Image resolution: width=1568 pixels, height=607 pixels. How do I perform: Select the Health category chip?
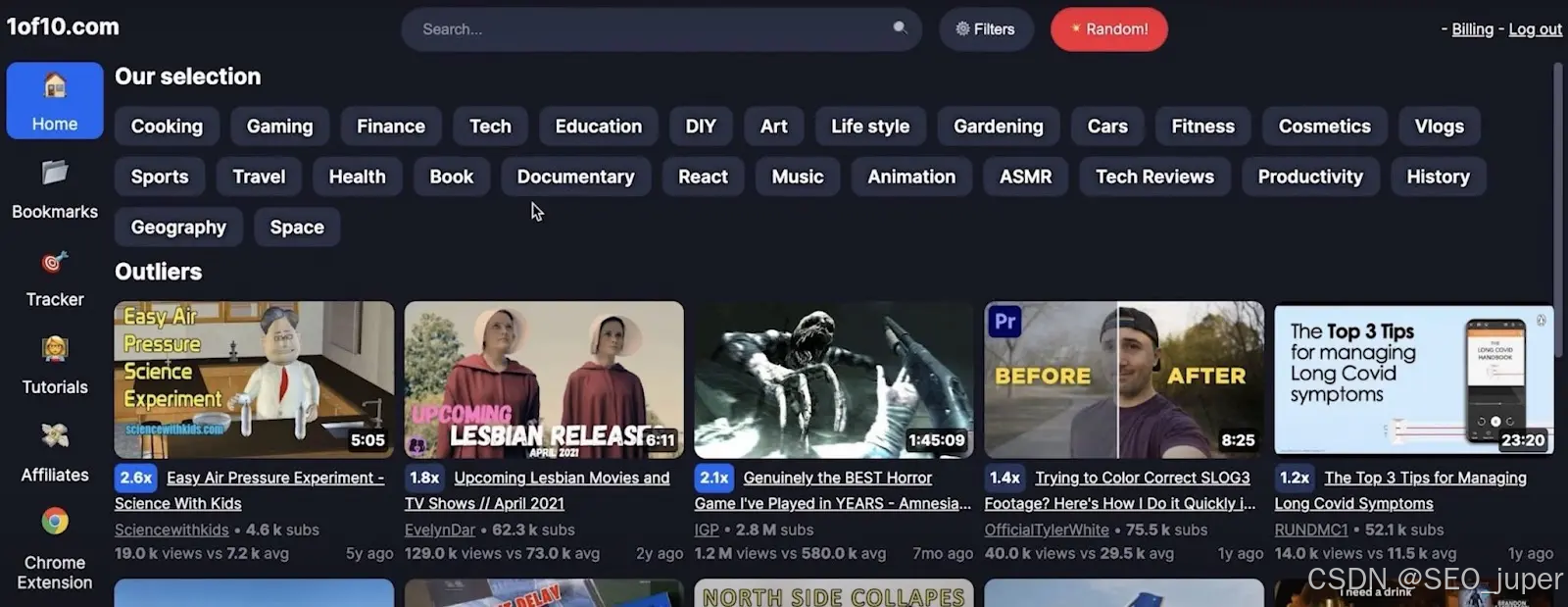(357, 177)
